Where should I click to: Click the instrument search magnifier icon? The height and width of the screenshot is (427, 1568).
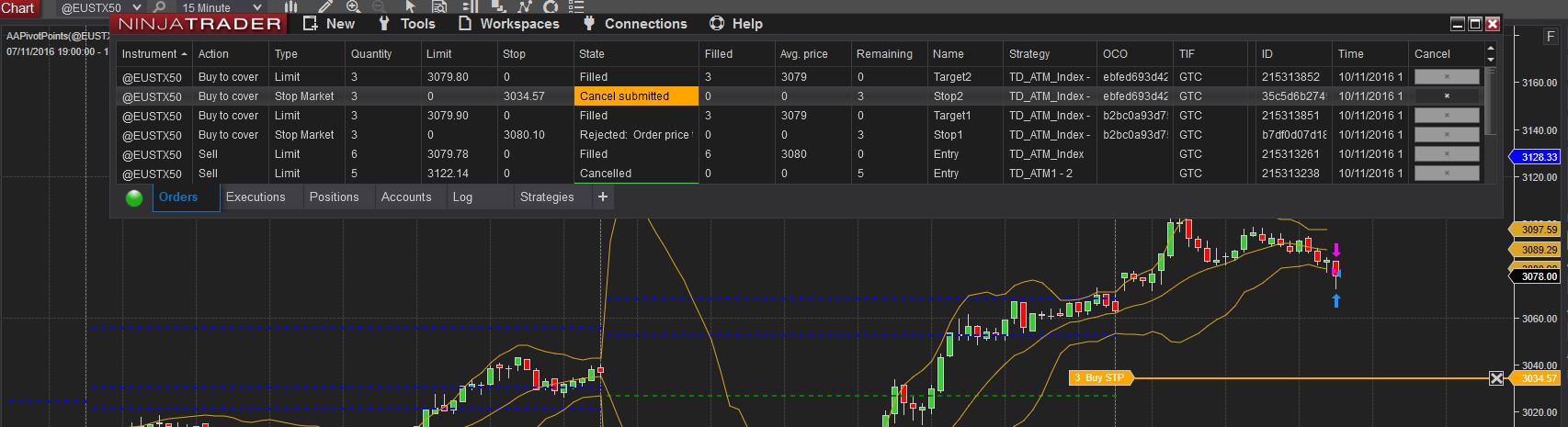click(x=159, y=7)
